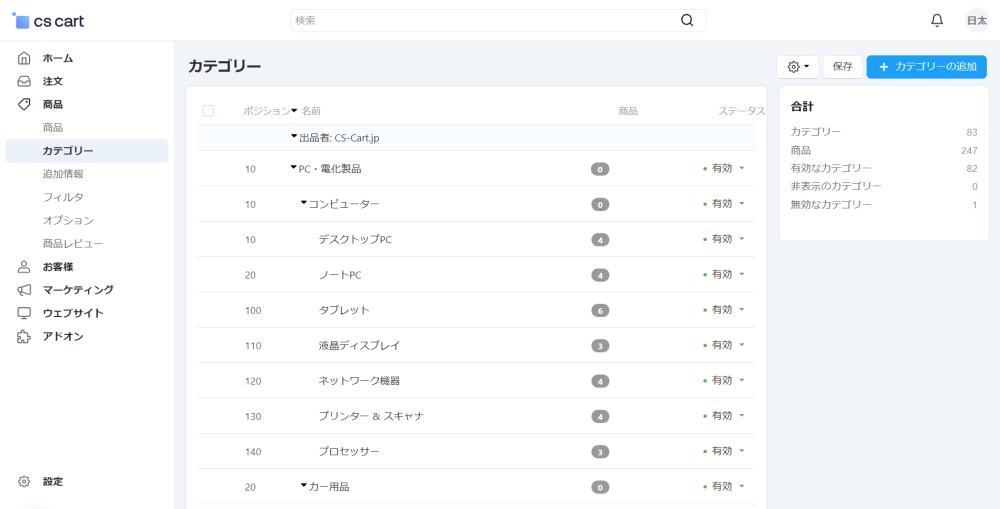Open notifications bell icon

click(x=937, y=20)
